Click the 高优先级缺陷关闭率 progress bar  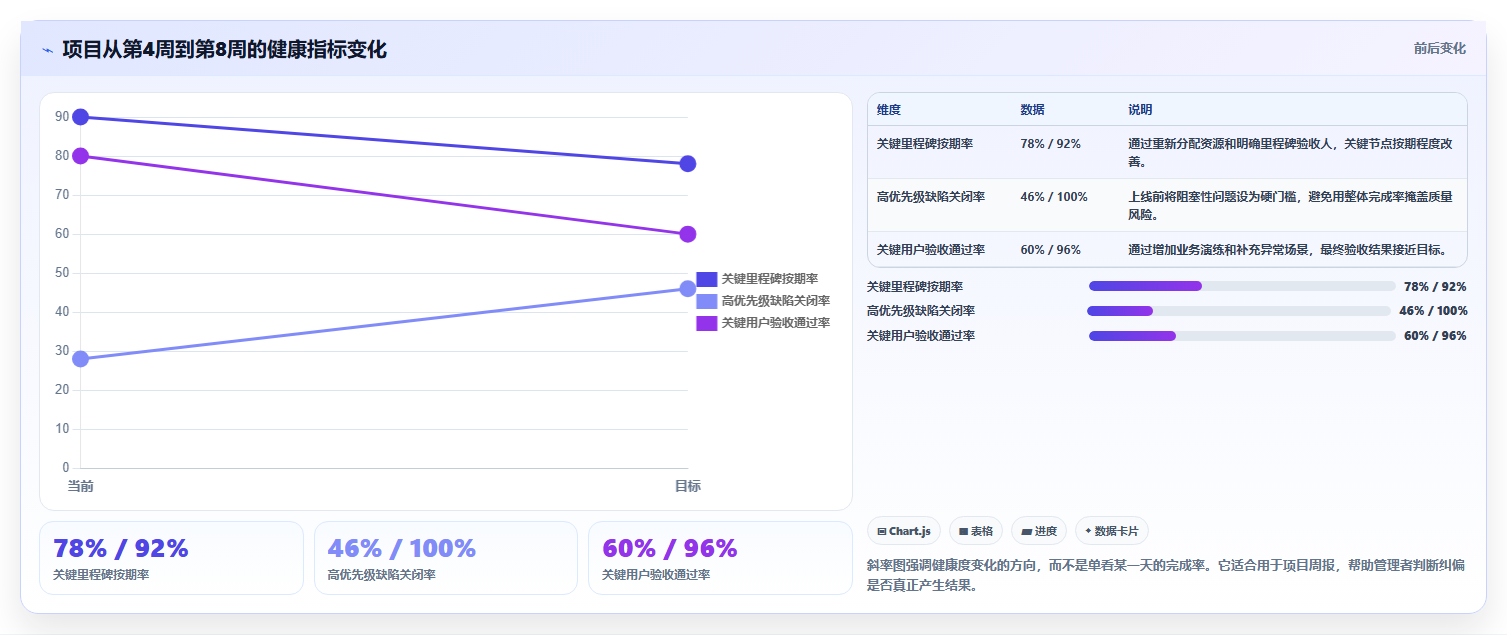pos(1240,311)
